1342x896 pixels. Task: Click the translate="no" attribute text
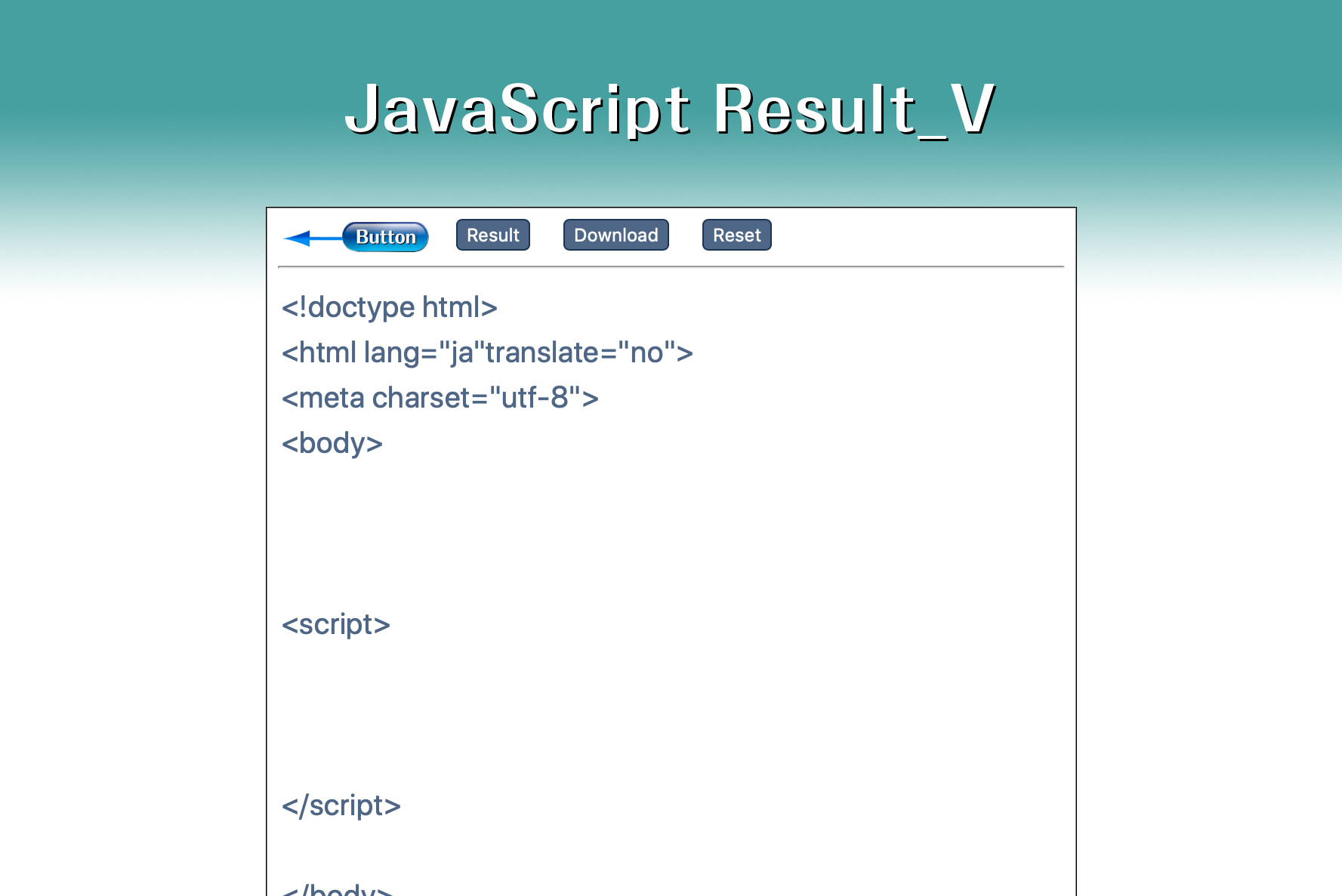[x=577, y=353]
